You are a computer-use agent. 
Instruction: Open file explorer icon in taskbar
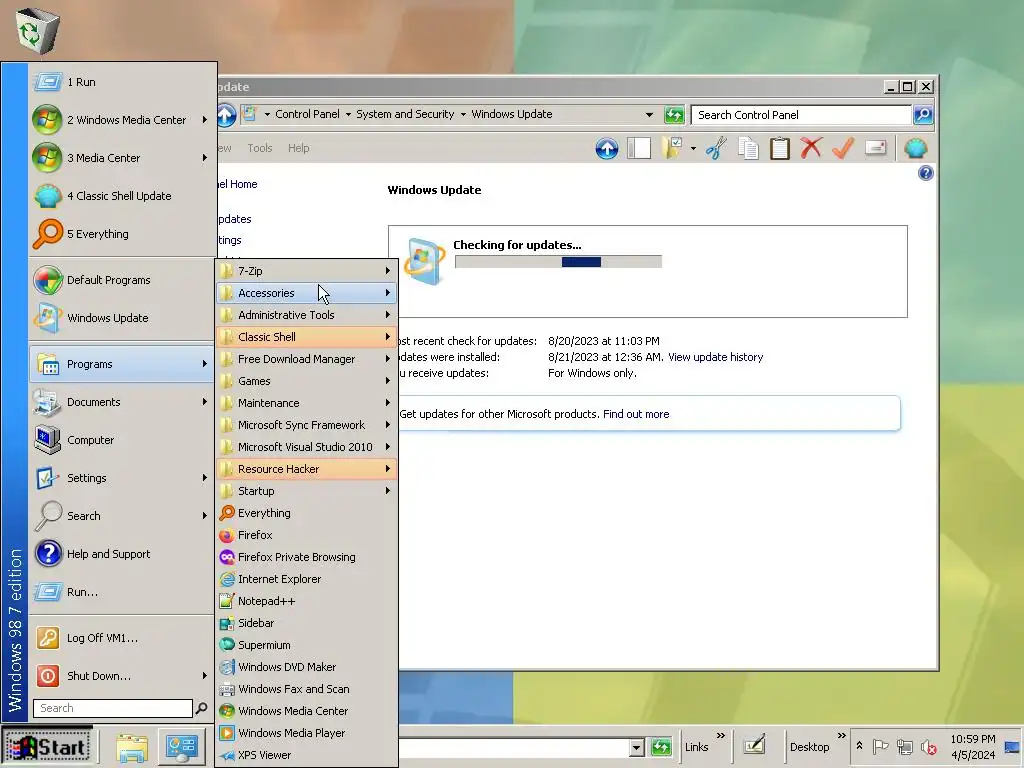click(x=132, y=747)
